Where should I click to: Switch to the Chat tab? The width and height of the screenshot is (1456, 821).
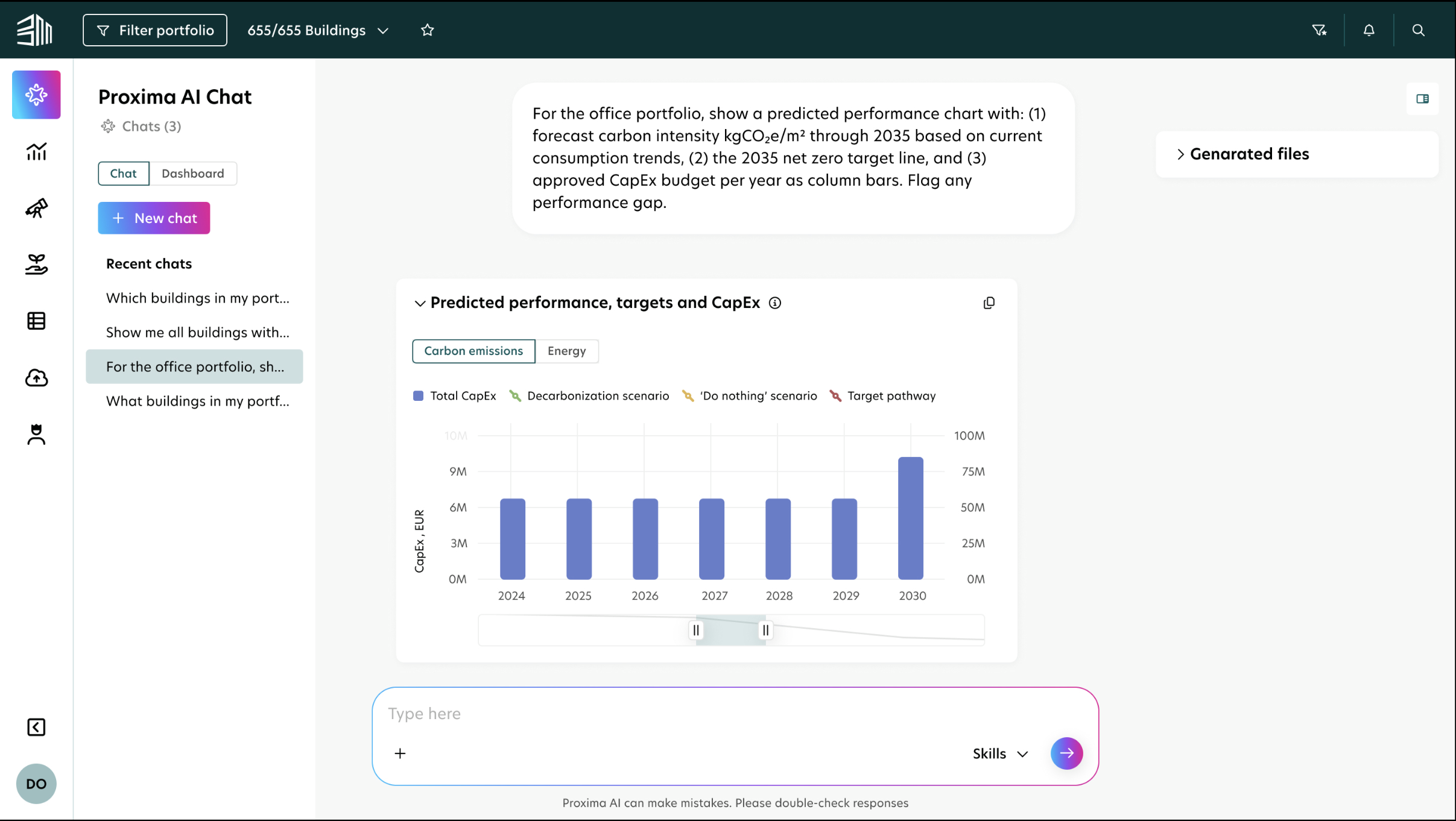click(x=123, y=174)
